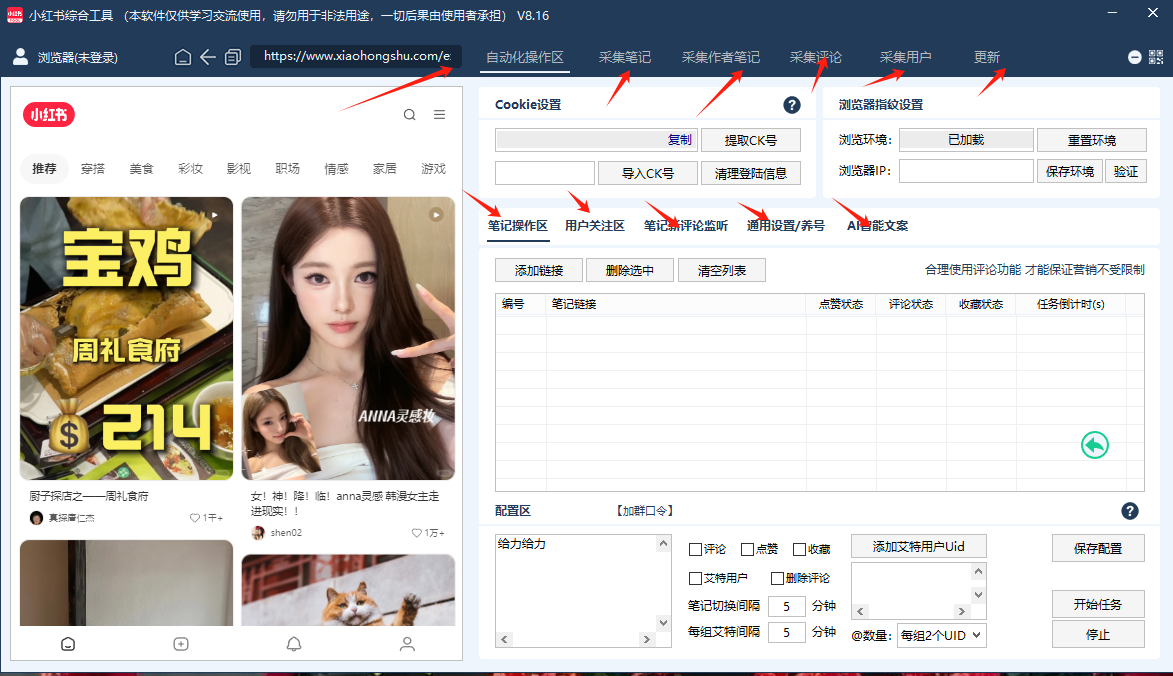Image resolution: width=1173 pixels, height=676 pixels.
Task: Click the 添加艾特用户Uid button
Action: (x=919, y=547)
